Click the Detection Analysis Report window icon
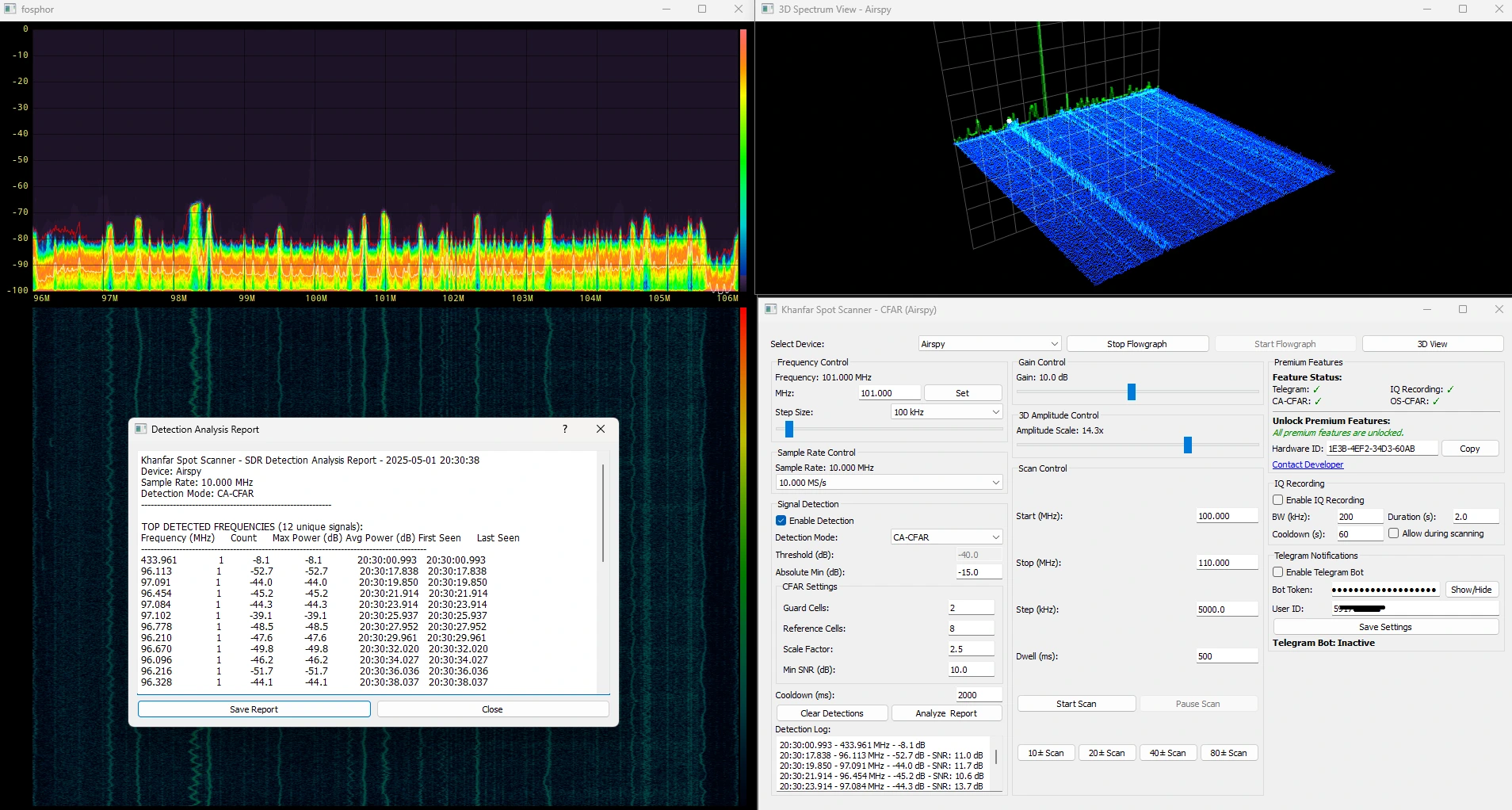Image resolution: width=1512 pixels, height=810 pixels. [x=140, y=429]
